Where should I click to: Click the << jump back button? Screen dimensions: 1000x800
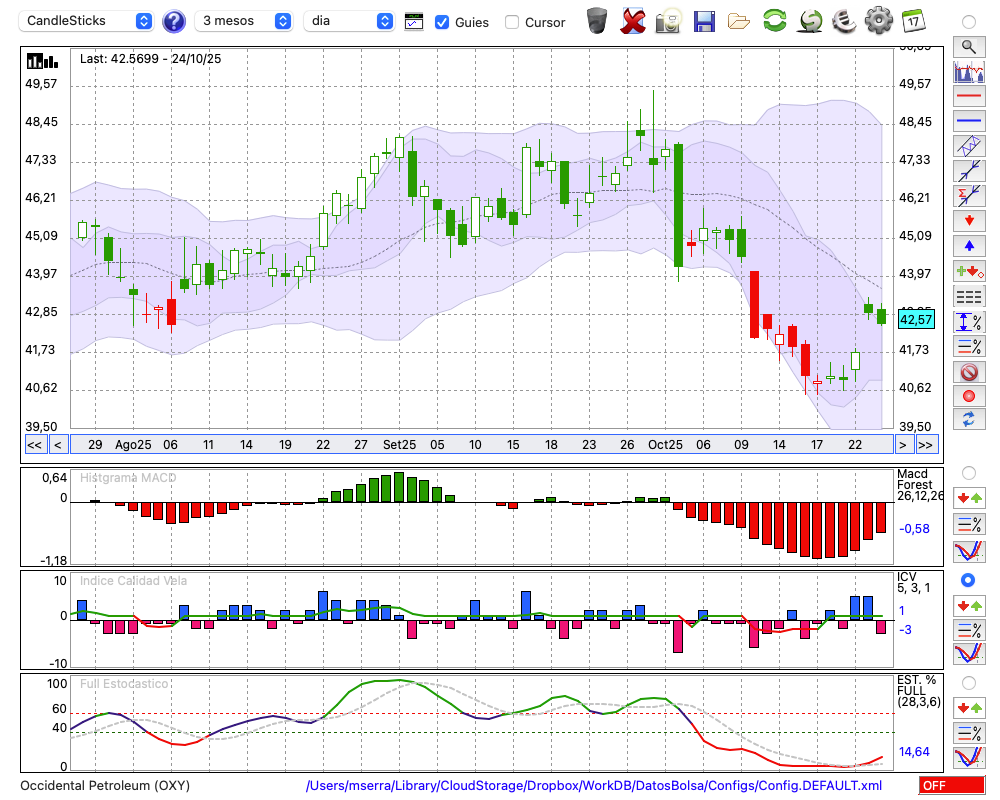point(34,445)
